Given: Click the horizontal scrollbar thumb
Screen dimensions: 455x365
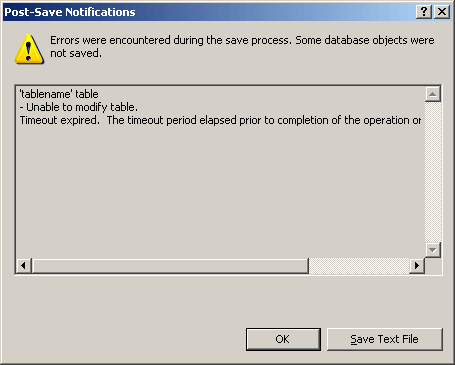Looking at the screenshot, I should pyautogui.click(x=170, y=266).
